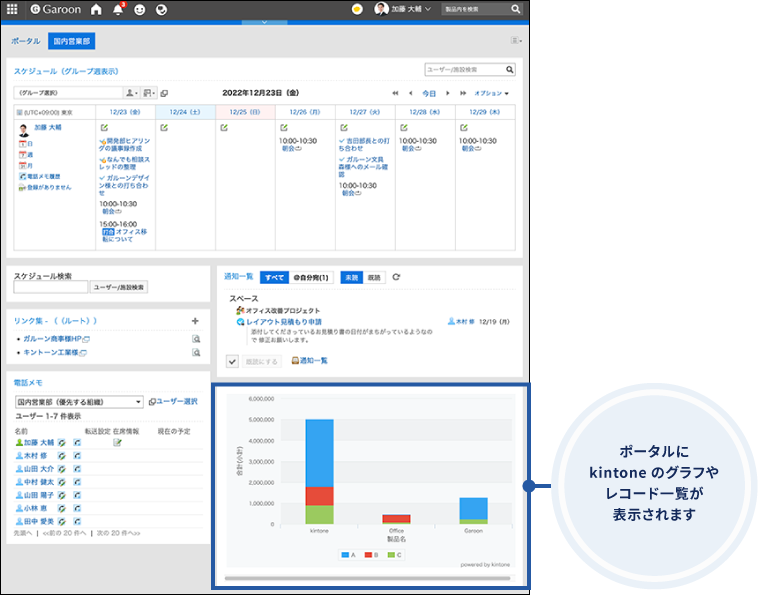This screenshot has height=595, width=758.
Task: Jump to next week double arrow
Action: 463,93
